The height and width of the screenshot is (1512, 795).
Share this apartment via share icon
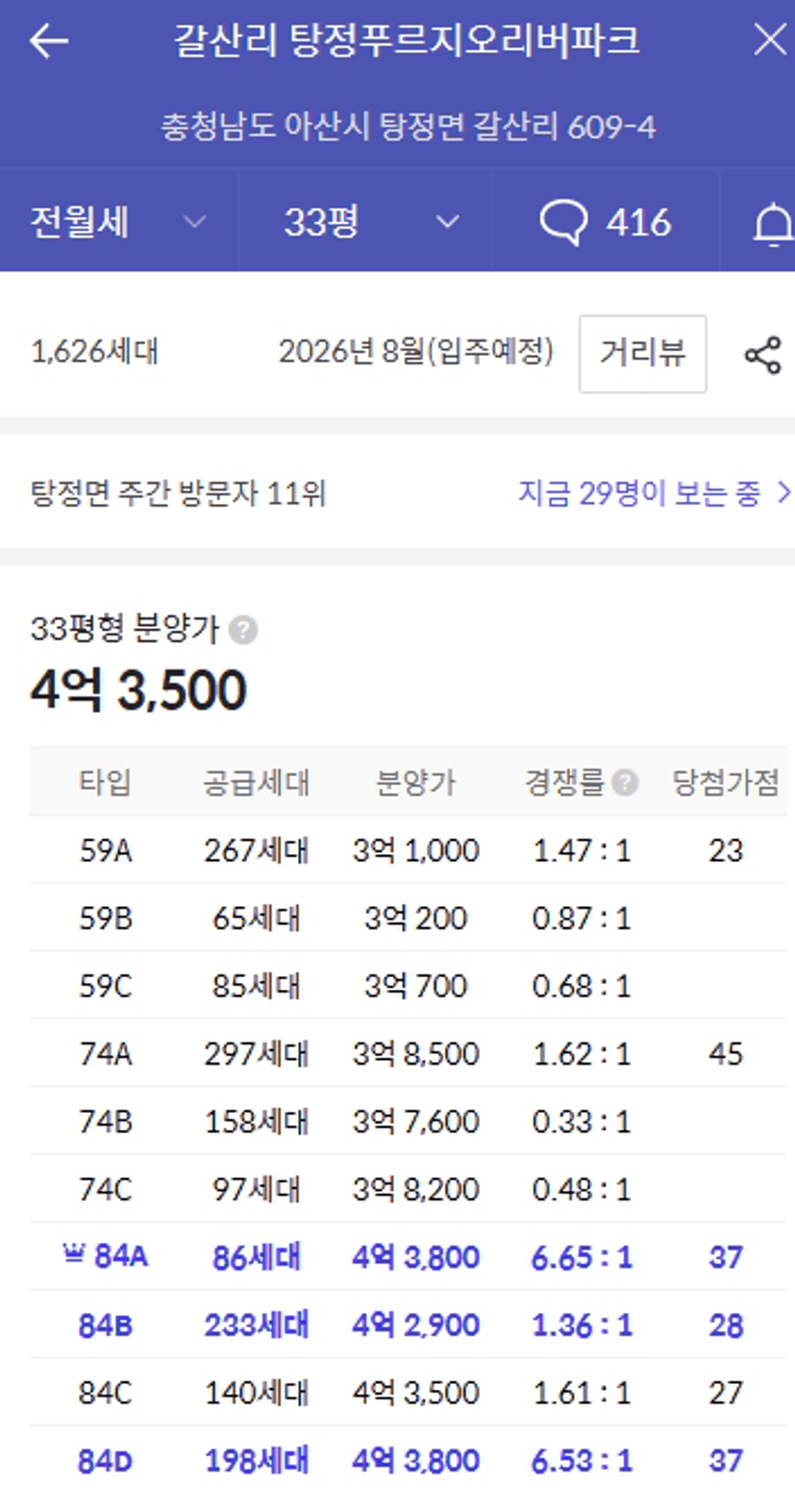tap(763, 355)
